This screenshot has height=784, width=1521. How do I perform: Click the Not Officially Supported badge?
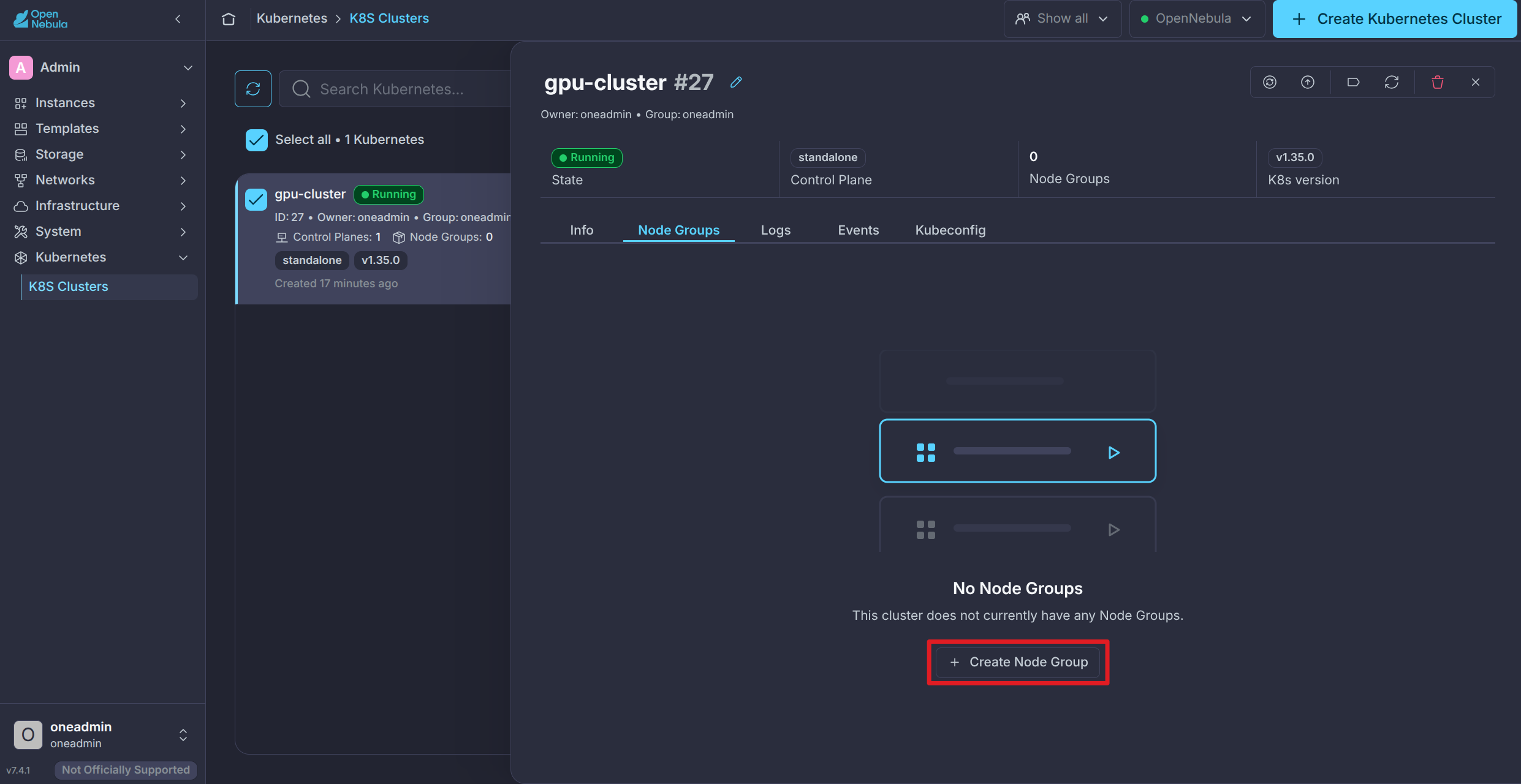tap(126, 770)
